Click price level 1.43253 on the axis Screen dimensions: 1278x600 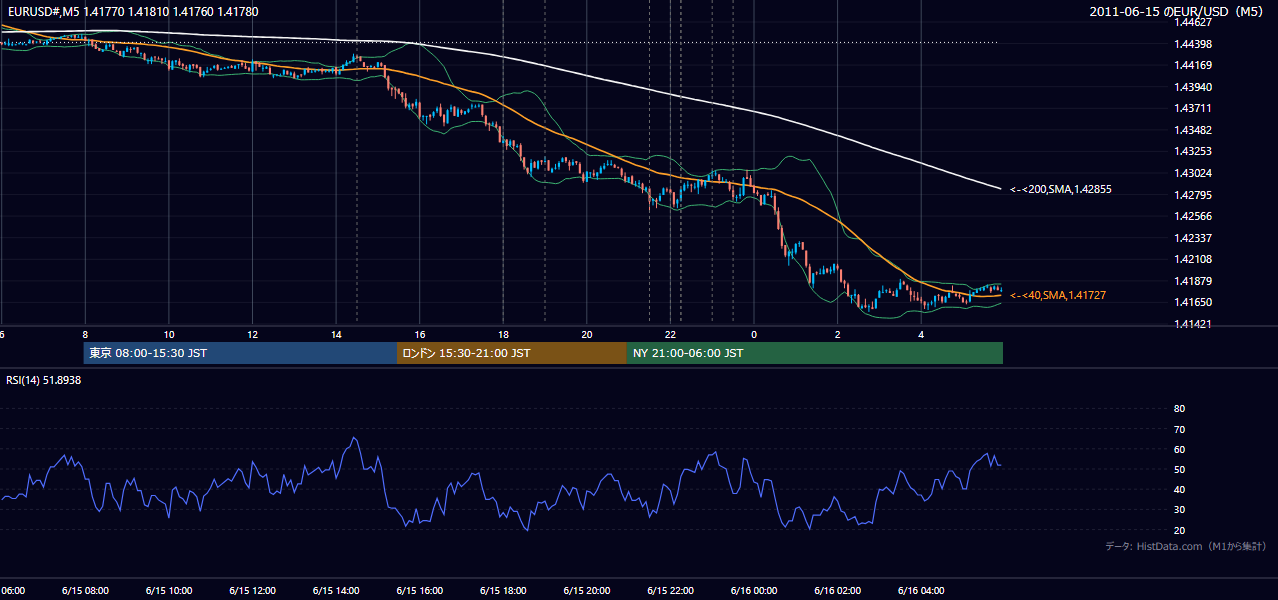click(x=1192, y=152)
